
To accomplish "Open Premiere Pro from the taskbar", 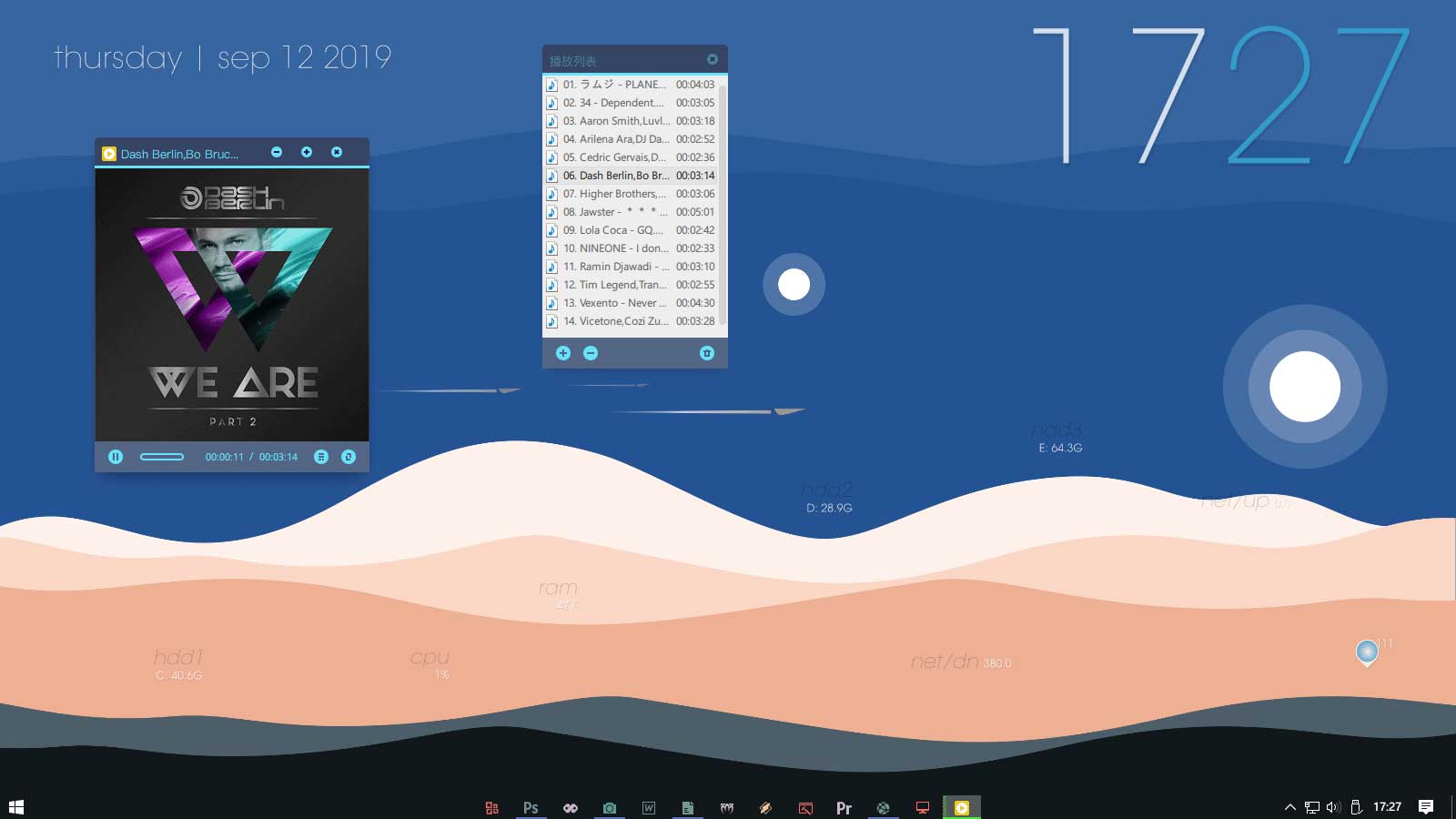I will point(844,807).
